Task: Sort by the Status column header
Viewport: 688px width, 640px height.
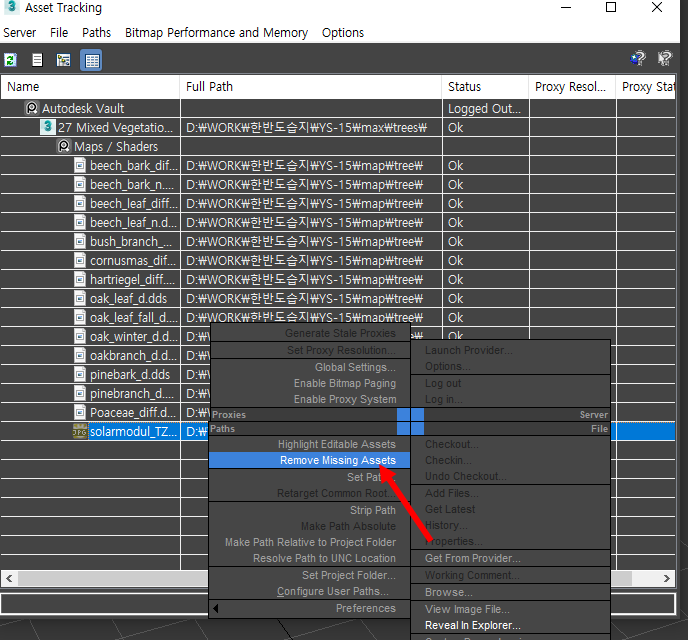Action: click(485, 86)
